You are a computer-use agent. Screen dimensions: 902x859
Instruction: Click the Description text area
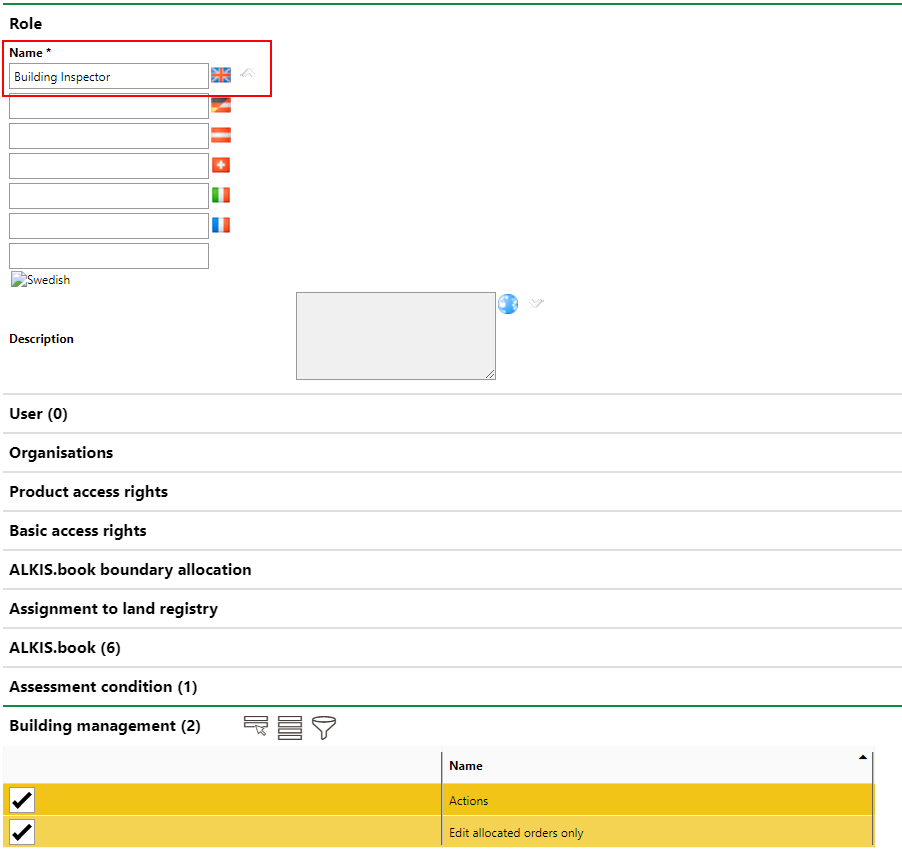[395, 336]
